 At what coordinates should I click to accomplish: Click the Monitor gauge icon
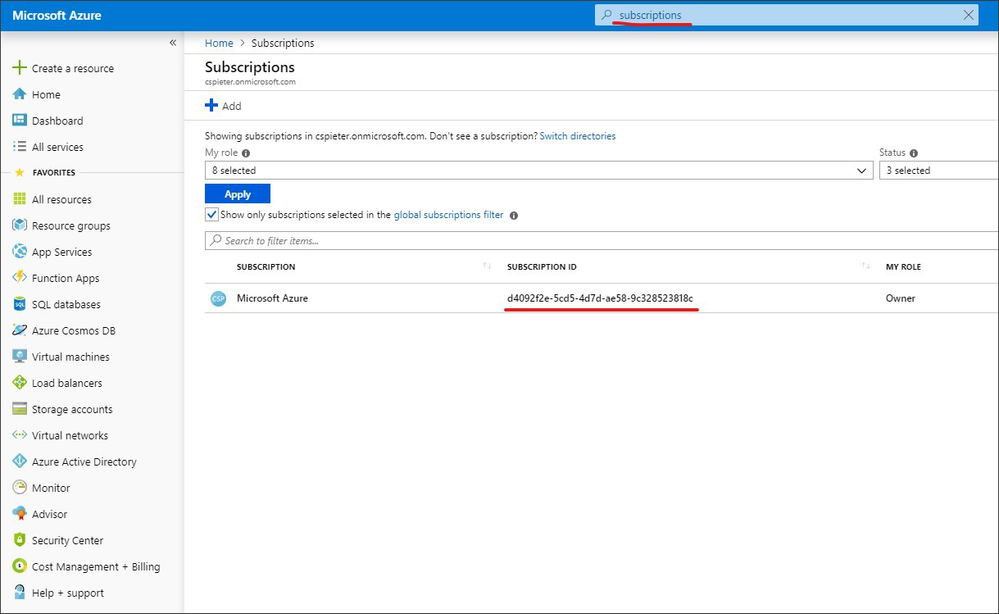coord(20,487)
